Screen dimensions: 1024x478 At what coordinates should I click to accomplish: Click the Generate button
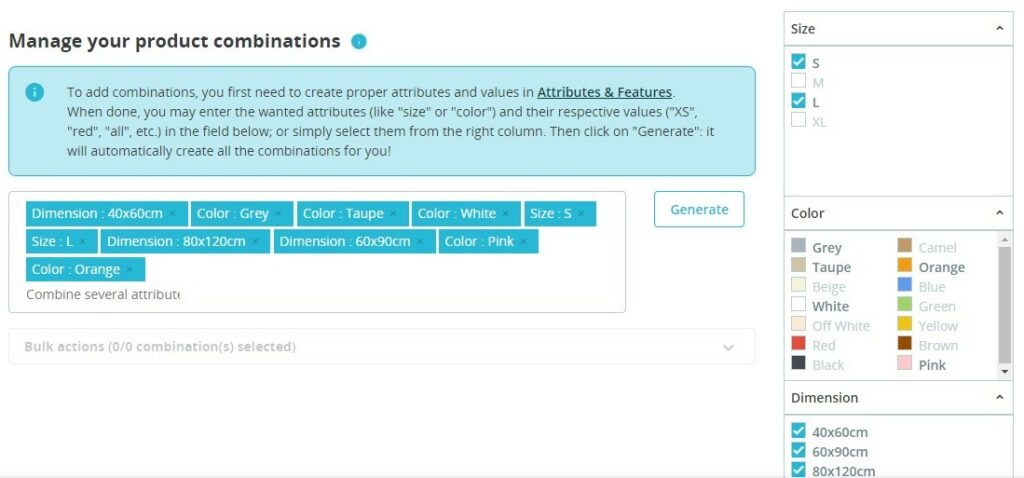[x=699, y=209]
